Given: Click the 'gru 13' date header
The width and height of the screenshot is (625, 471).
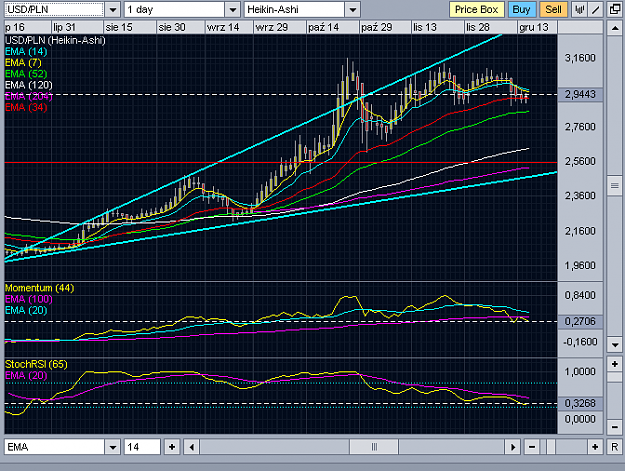Looking at the screenshot, I should coord(534,27).
